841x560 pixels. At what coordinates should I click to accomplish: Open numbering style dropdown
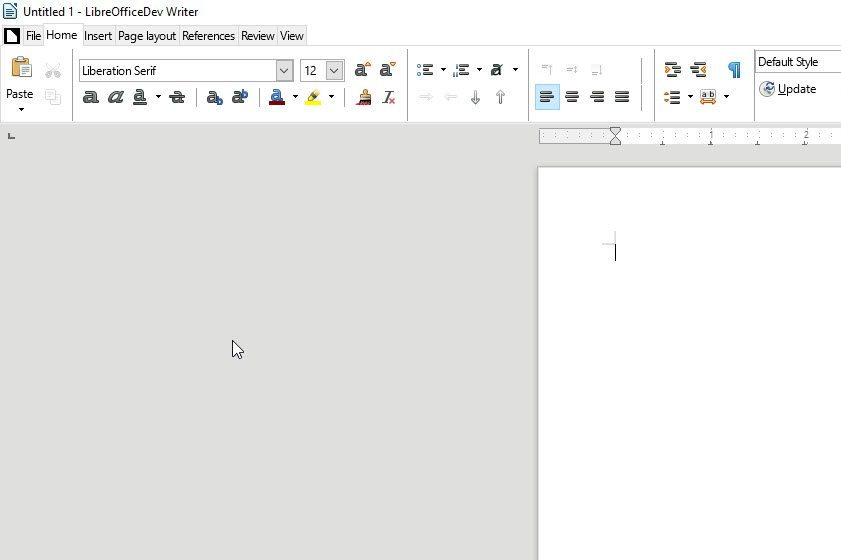479,70
